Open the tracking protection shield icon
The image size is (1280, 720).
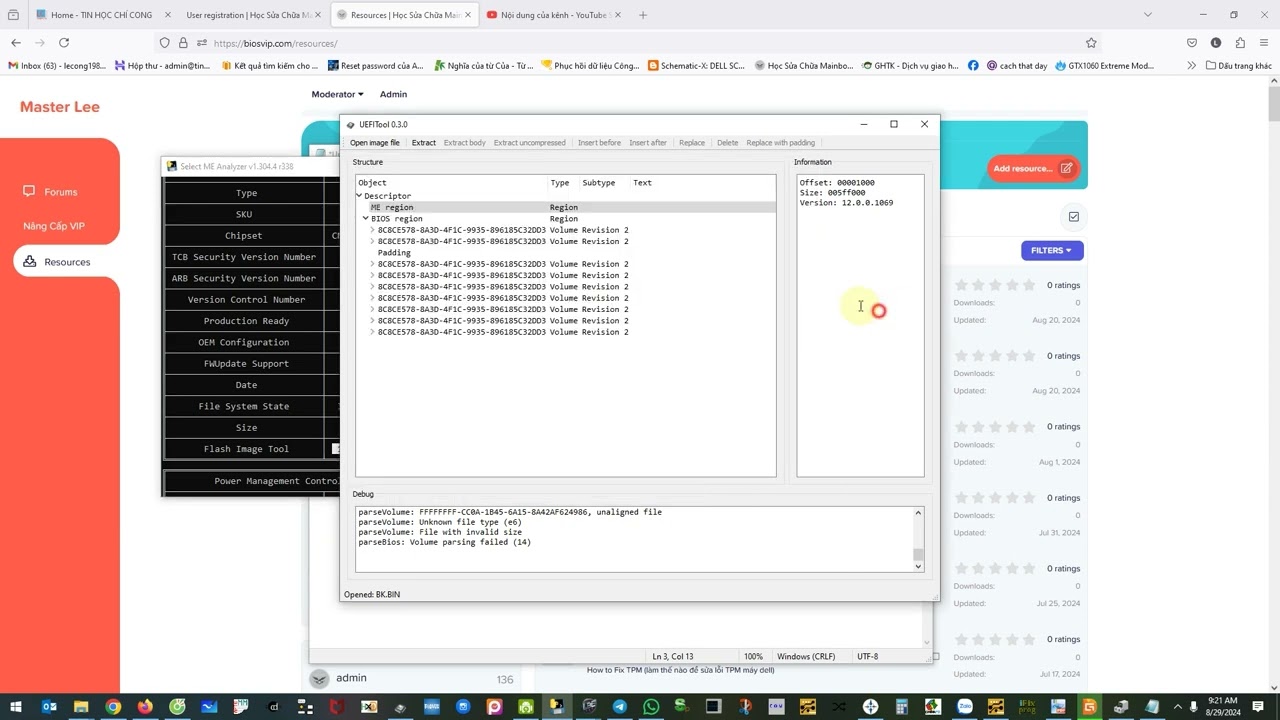(165, 43)
